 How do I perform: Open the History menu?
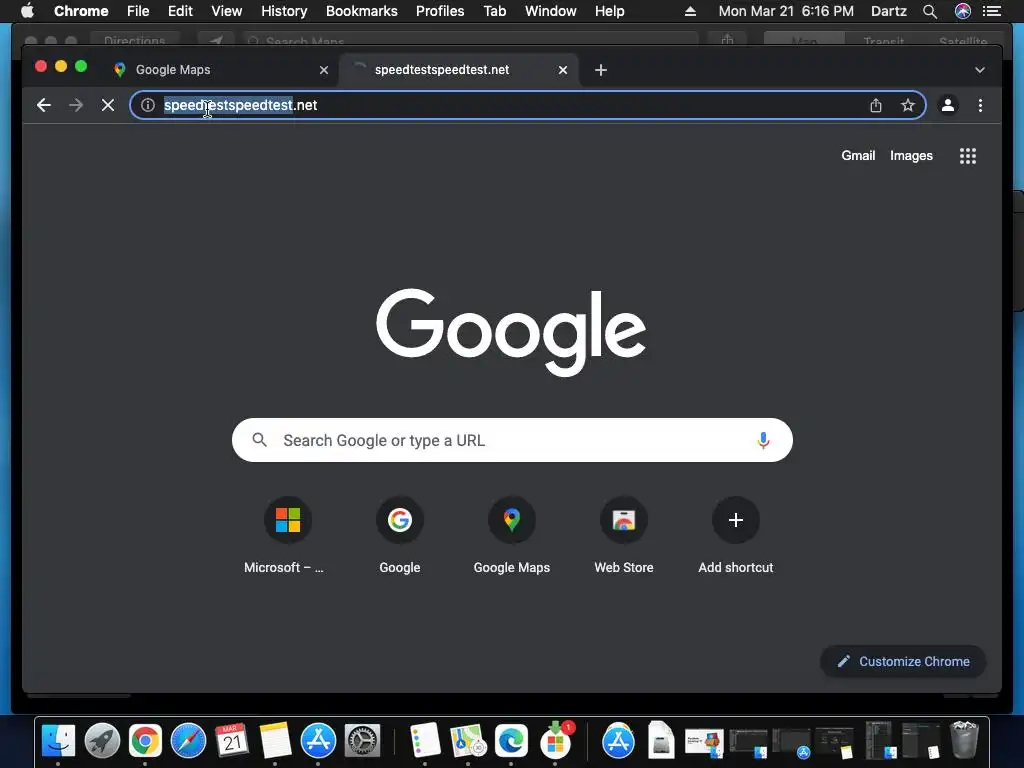coord(284,11)
